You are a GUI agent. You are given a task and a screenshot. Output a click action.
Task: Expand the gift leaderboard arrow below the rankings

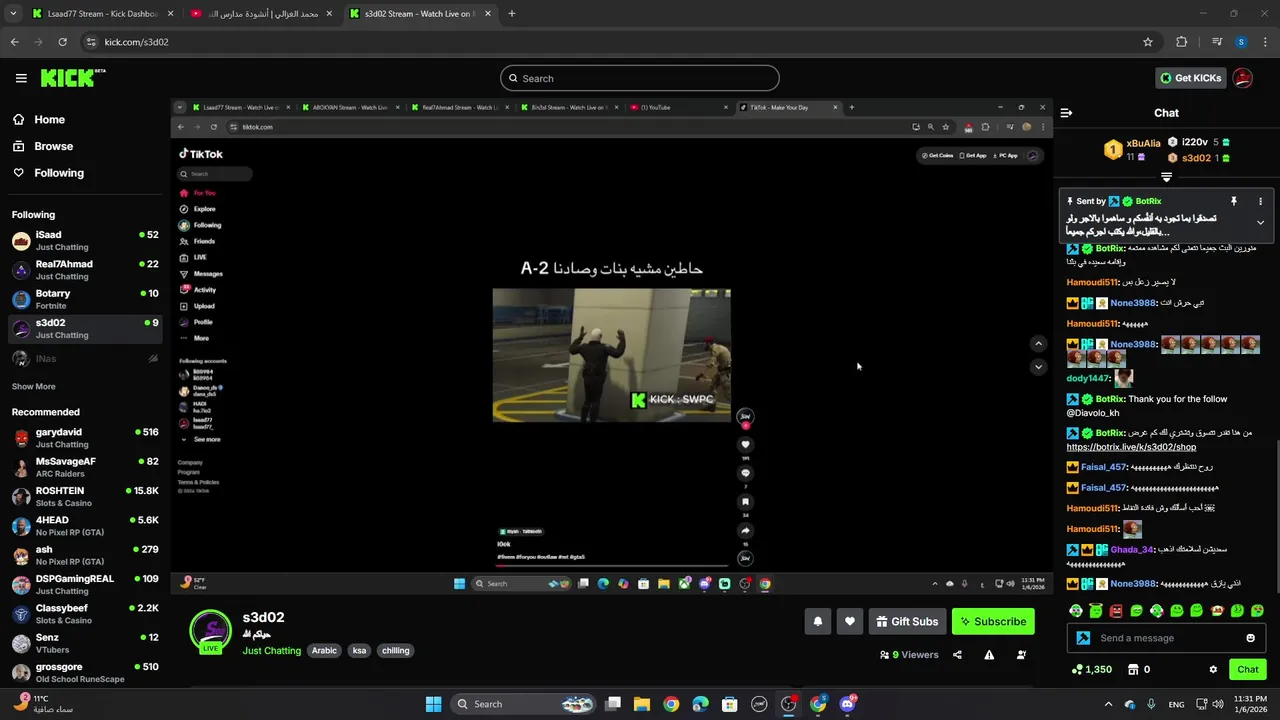1166,177
